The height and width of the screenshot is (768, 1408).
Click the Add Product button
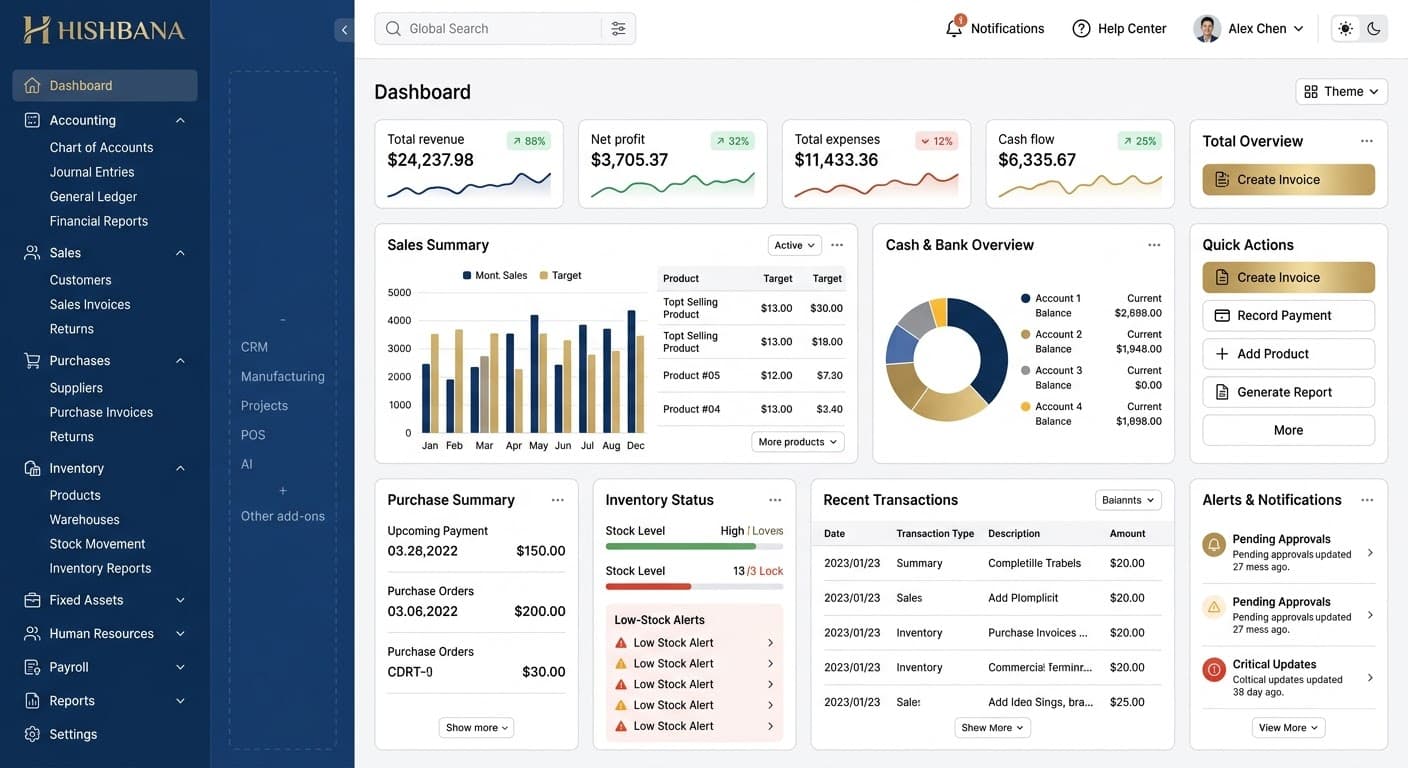1288,354
